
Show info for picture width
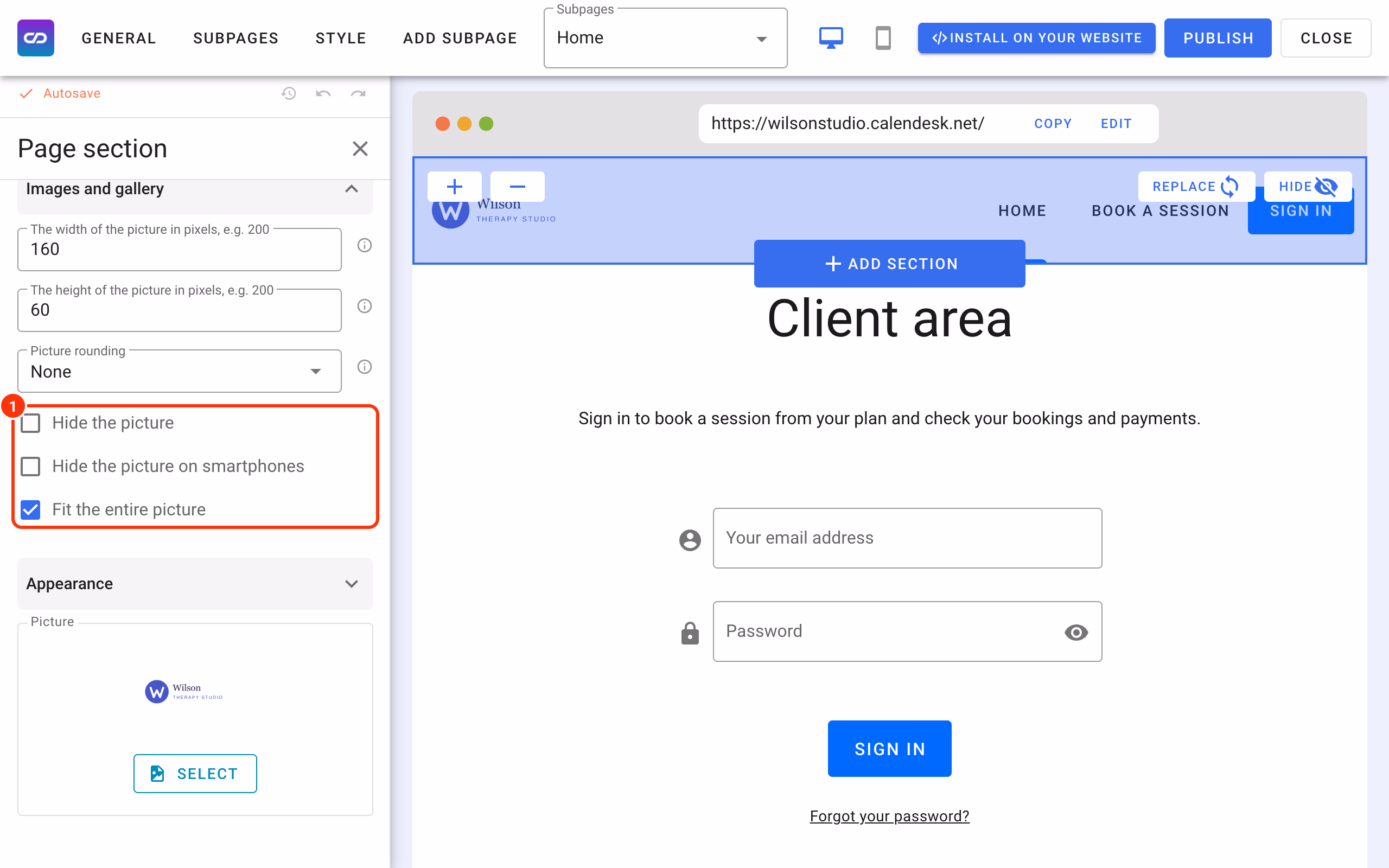(x=365, y=246)
